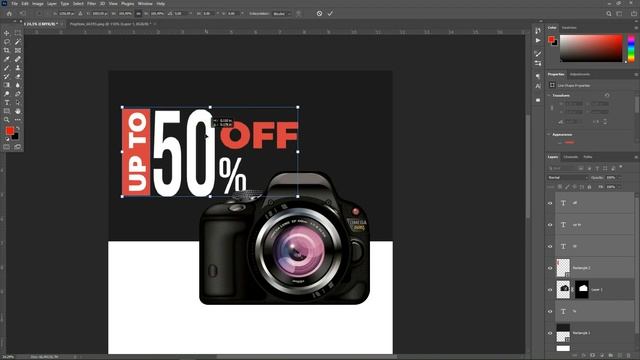Click the Layer 1 mask thumbnail
640x360 pixels.
tap(582, 289)
